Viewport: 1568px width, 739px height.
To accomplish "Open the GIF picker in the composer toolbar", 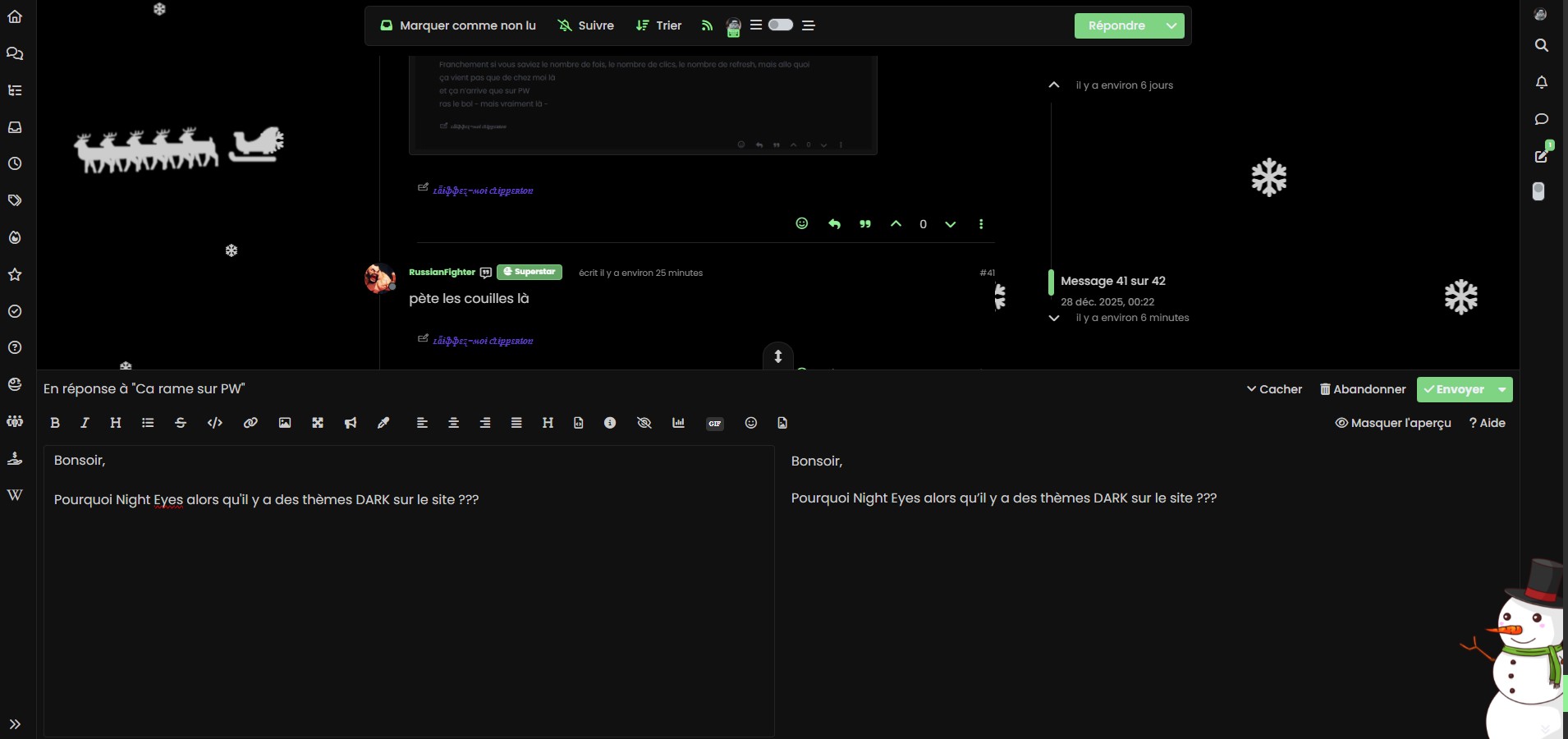I will click(x=715, y=424).
